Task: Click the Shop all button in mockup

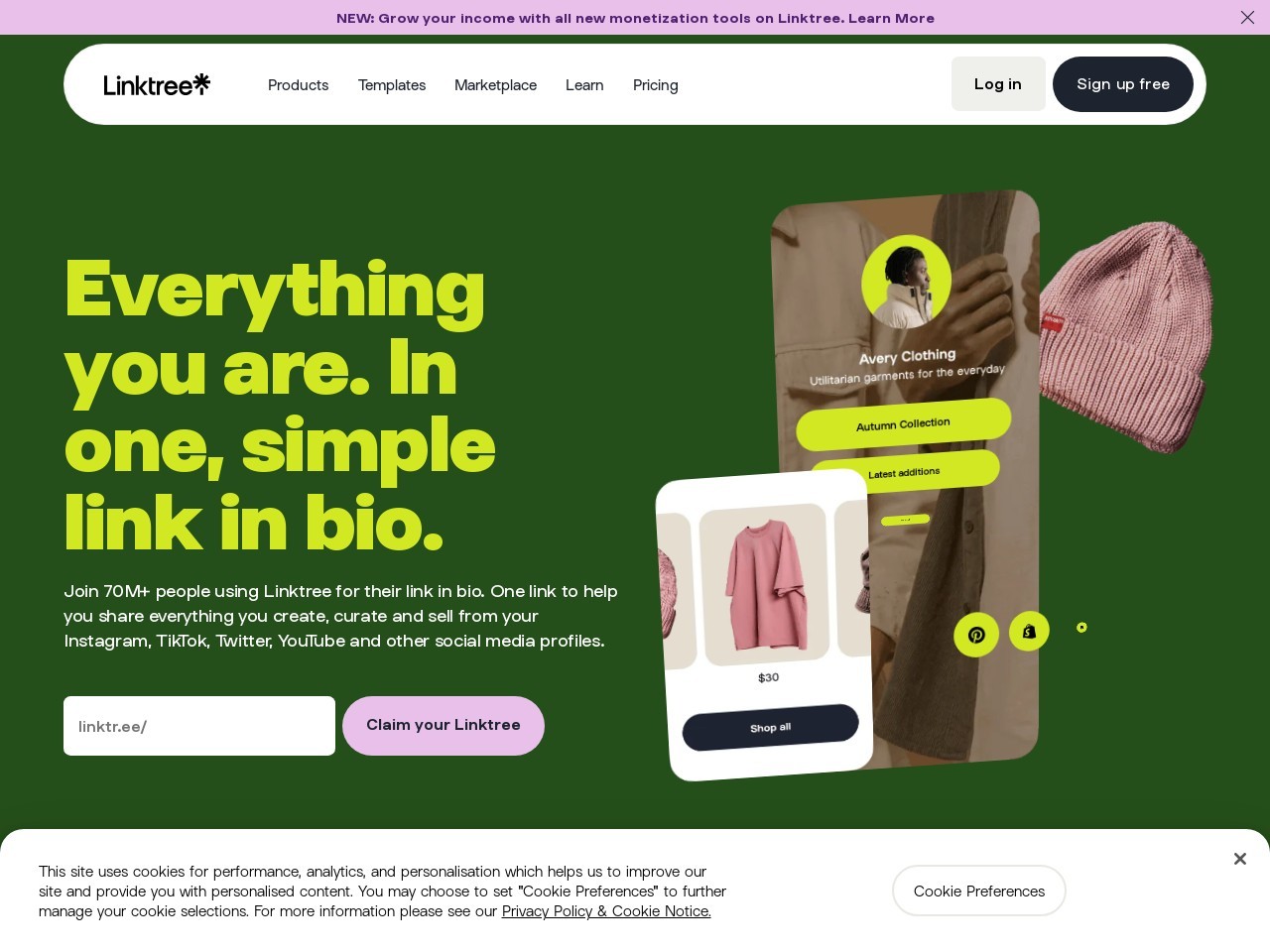Action: [770, 727]
